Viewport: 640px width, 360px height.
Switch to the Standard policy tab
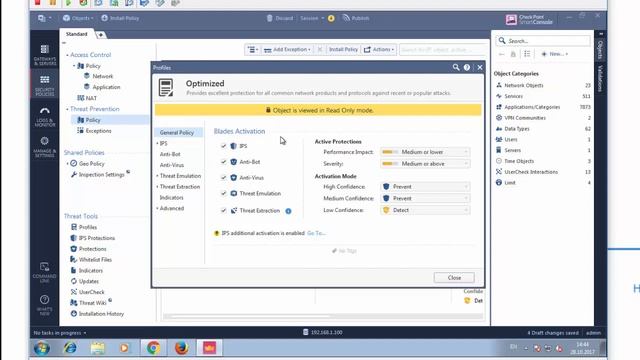77,34
